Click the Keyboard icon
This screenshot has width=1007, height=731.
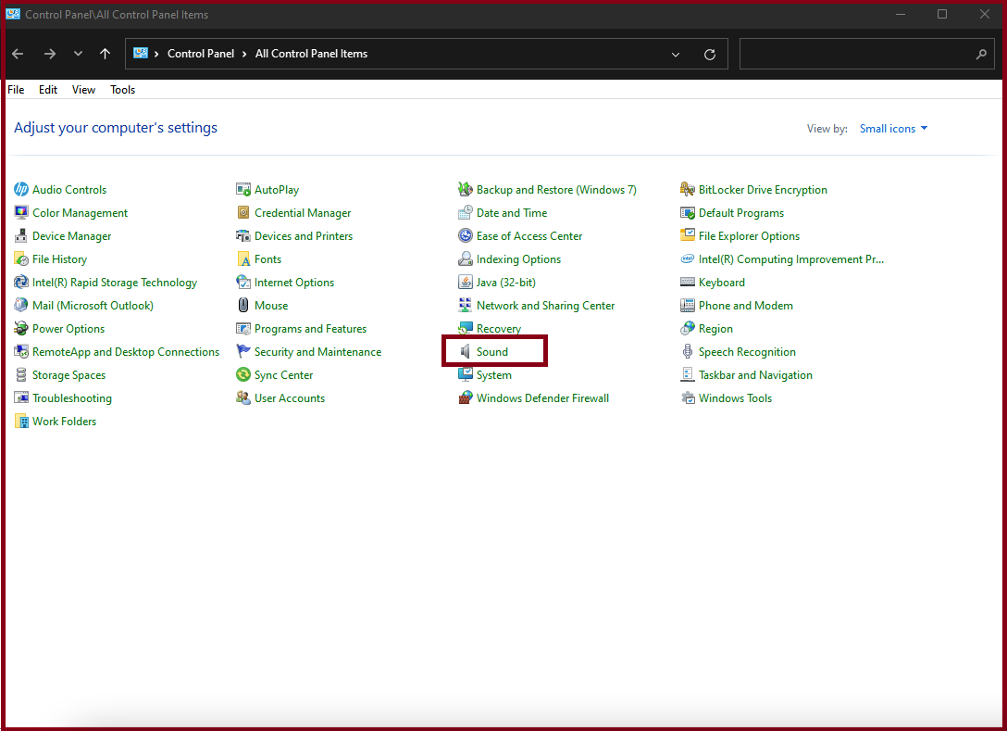click(688, 282)
